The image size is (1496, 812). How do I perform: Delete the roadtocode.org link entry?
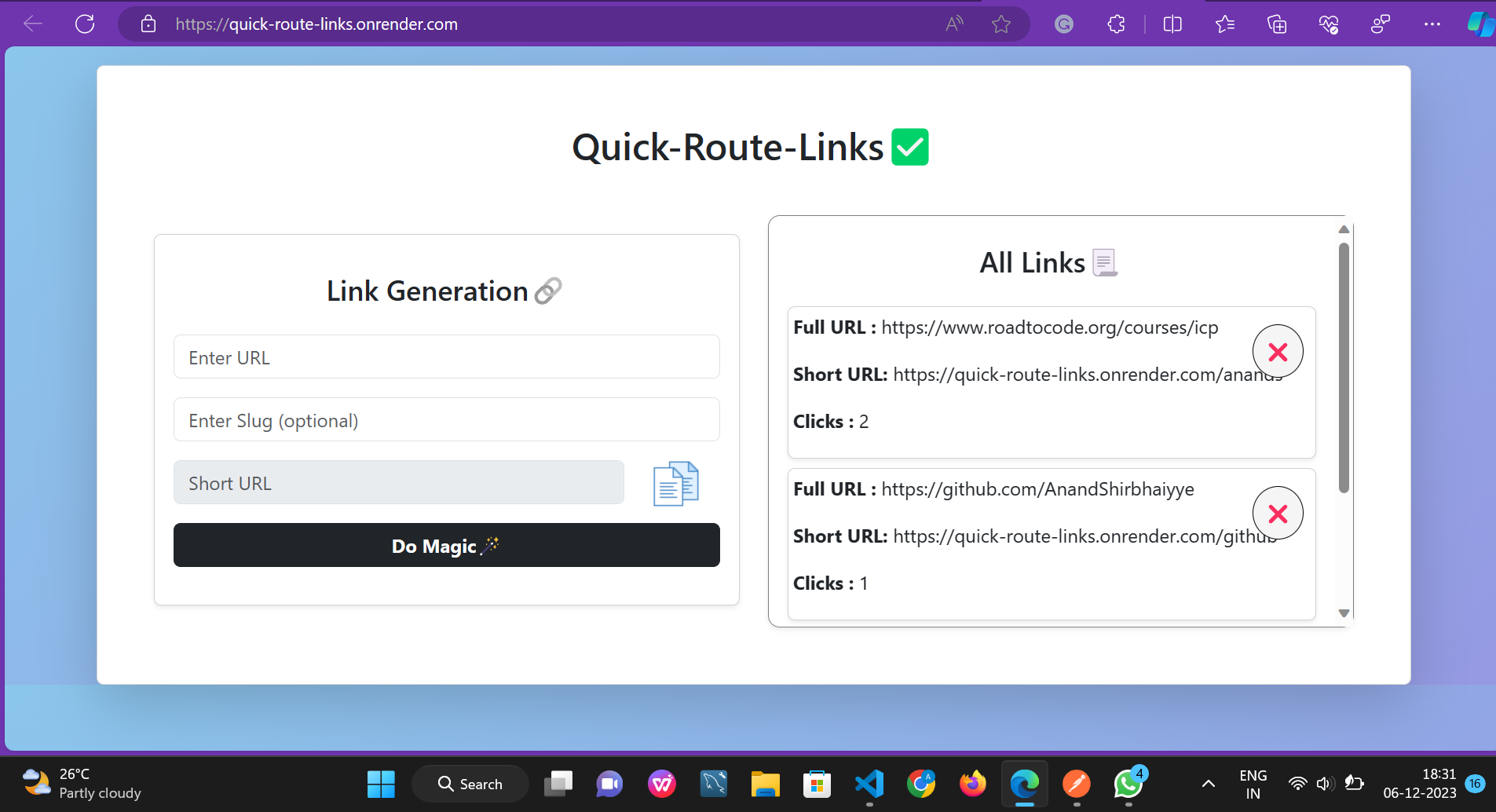pos(1278,351)
